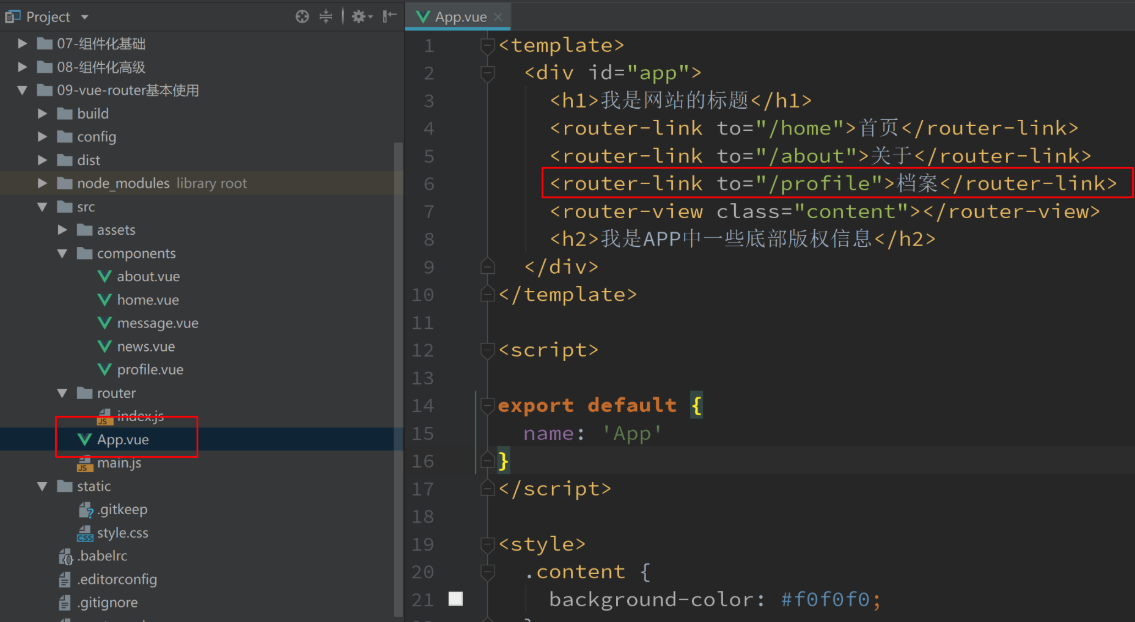Click the .gitkeep file icon
Image resolution: width=1135 pixels, height=622 pixels.
pyautogui.click(x=85, y=509)
